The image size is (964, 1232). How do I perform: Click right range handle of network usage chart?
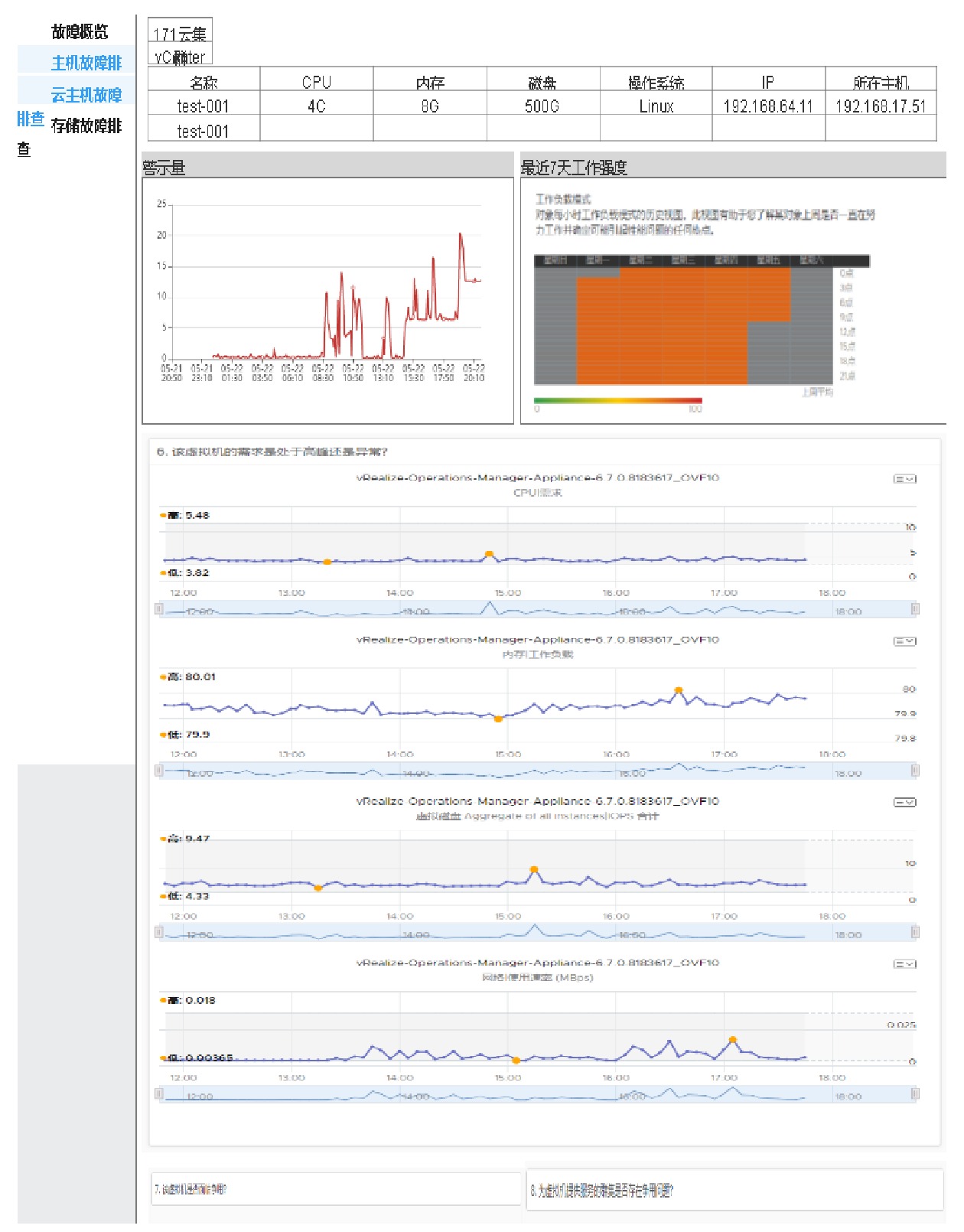coord(915,1093)
